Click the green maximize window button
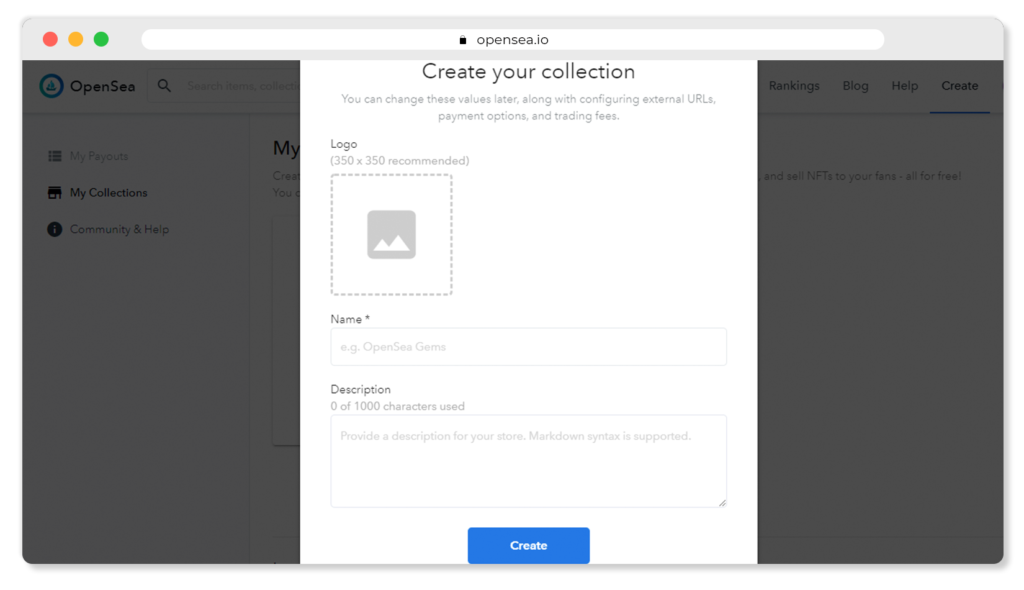 click(x=101, y=39)
